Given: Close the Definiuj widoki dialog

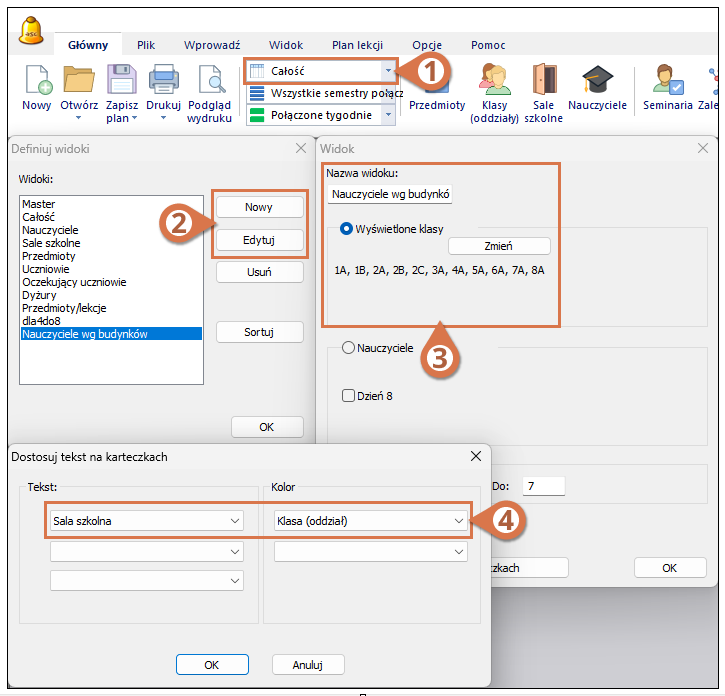Looking at the screenshot, I should point(301,148).
